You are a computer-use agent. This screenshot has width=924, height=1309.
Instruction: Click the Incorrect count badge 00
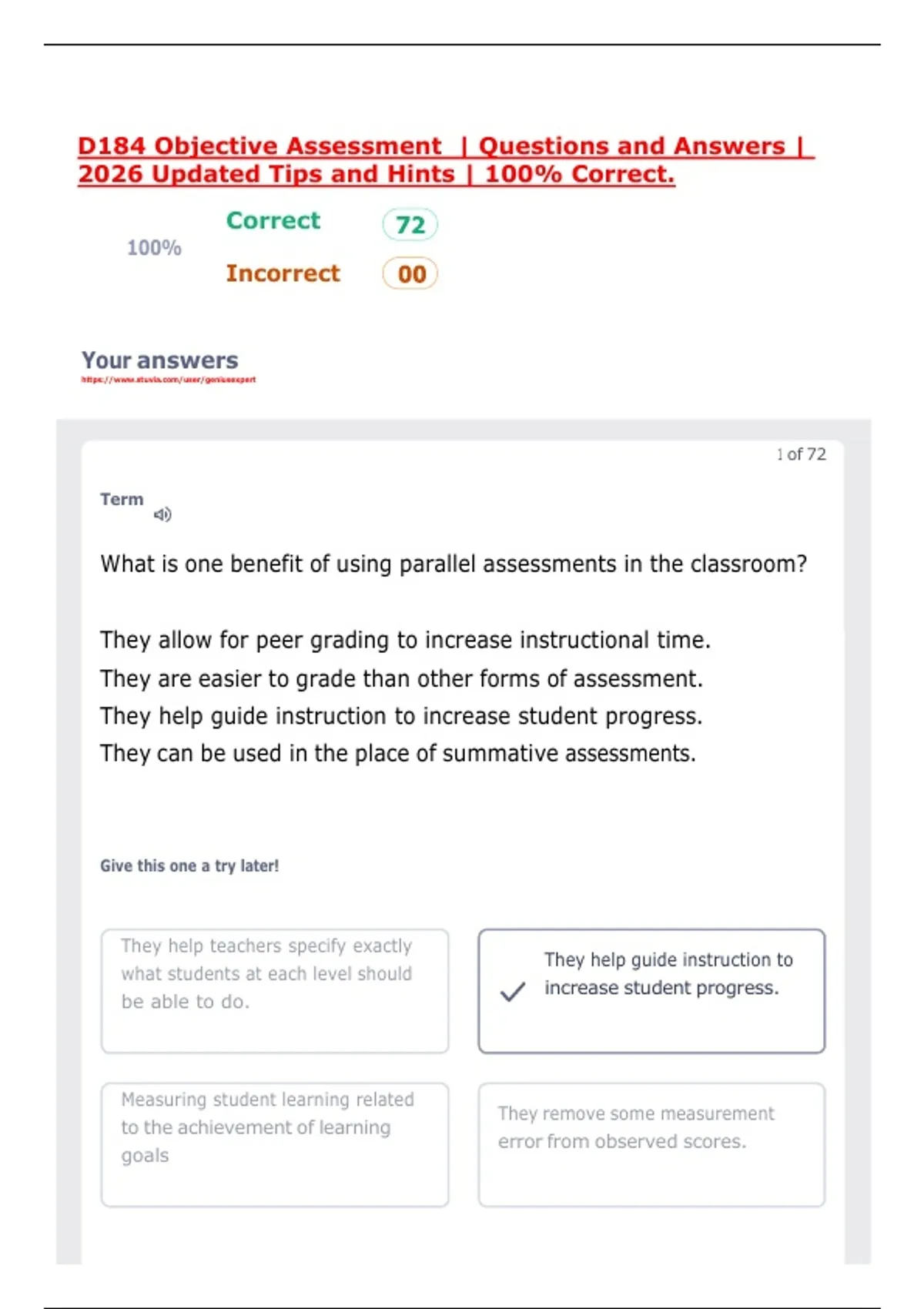tap(410, 274)
